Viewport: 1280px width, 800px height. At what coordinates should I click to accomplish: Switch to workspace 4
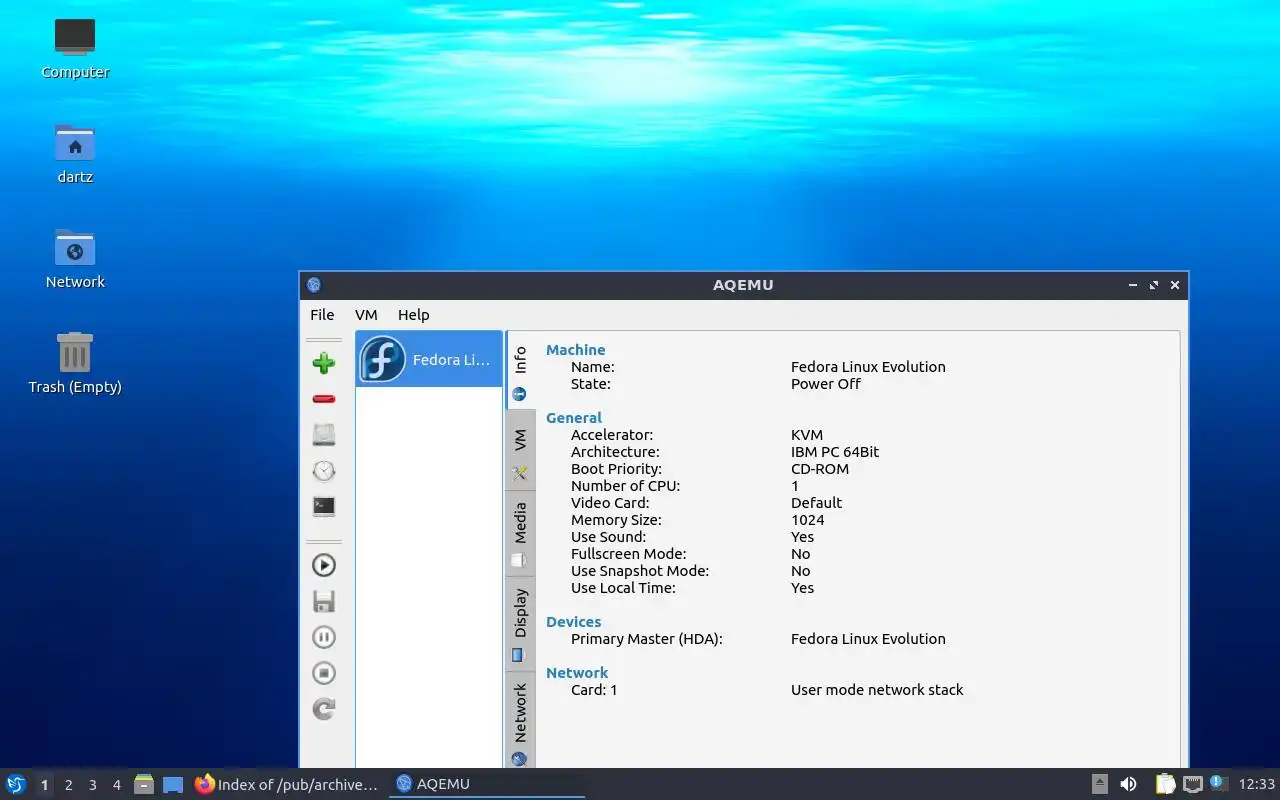coord(116,785)
